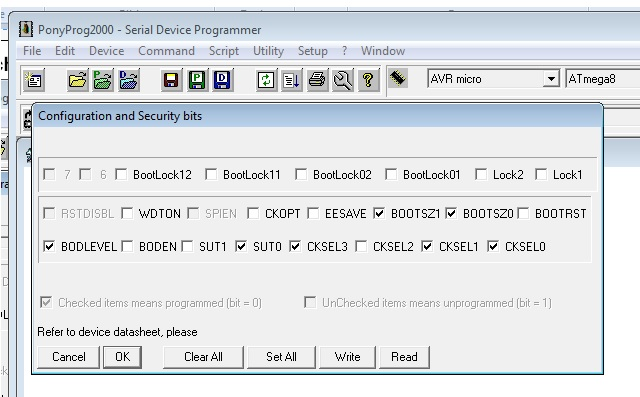Click the Read button

[404, 357]
